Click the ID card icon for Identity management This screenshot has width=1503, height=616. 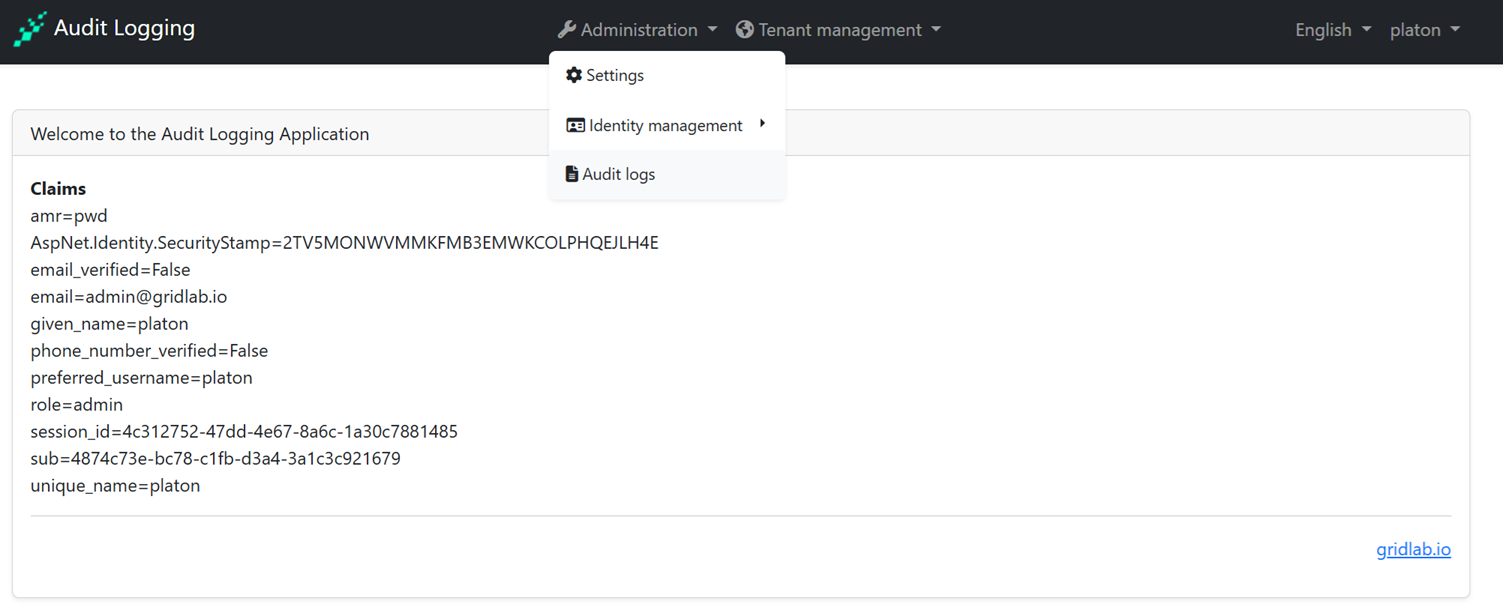point(575,125)
